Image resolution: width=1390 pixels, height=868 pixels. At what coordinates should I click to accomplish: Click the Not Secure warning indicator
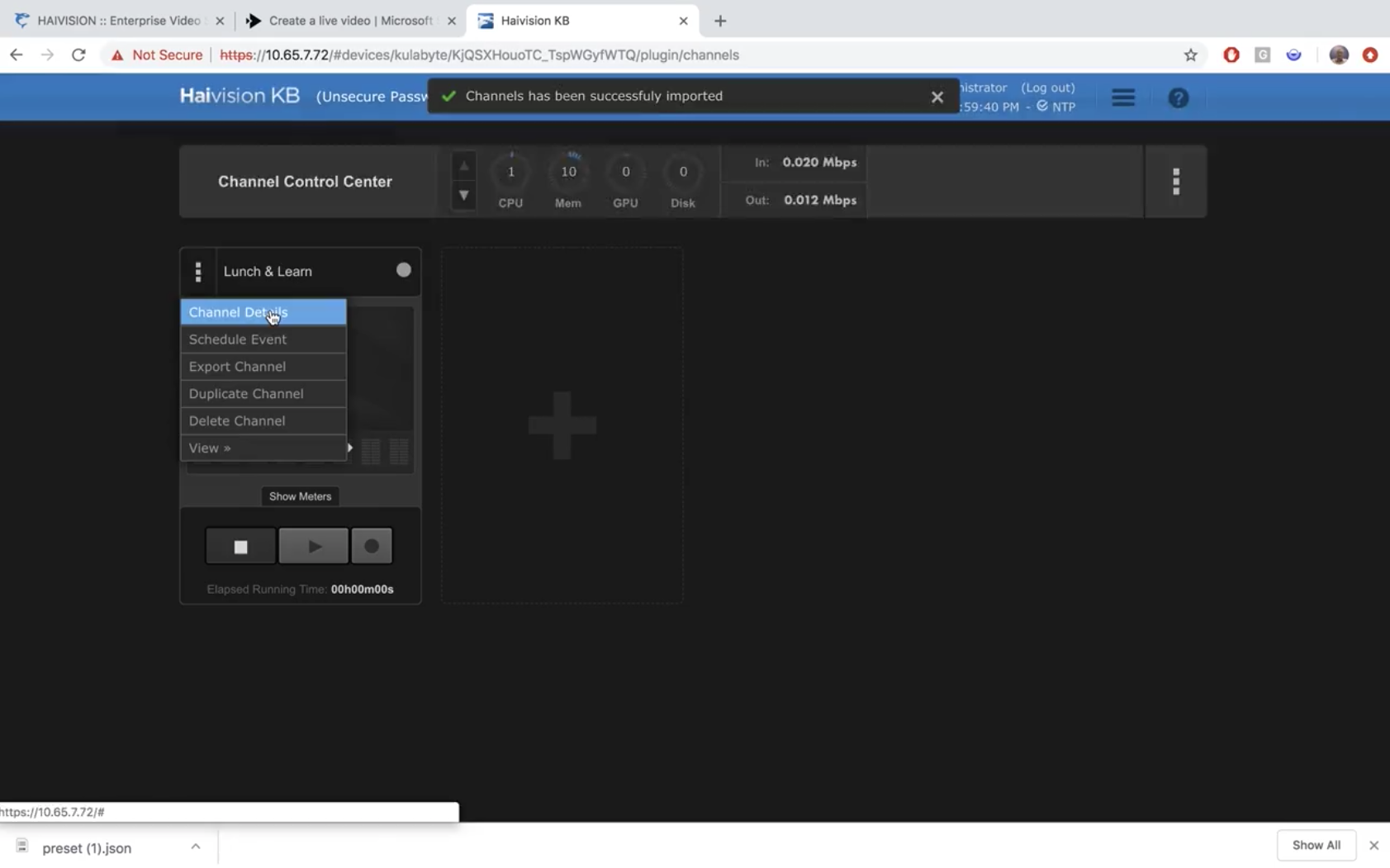click(x=157, y=55)
